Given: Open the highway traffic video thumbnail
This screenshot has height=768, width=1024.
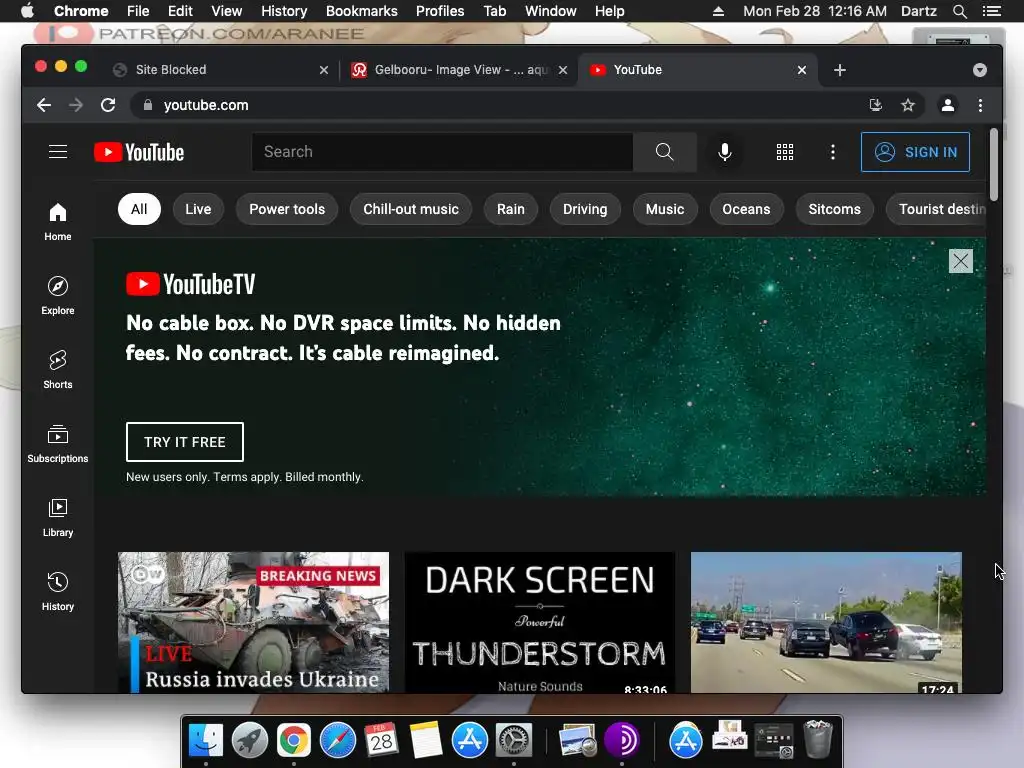Looking at the screenshot, I should coord(826,622).
